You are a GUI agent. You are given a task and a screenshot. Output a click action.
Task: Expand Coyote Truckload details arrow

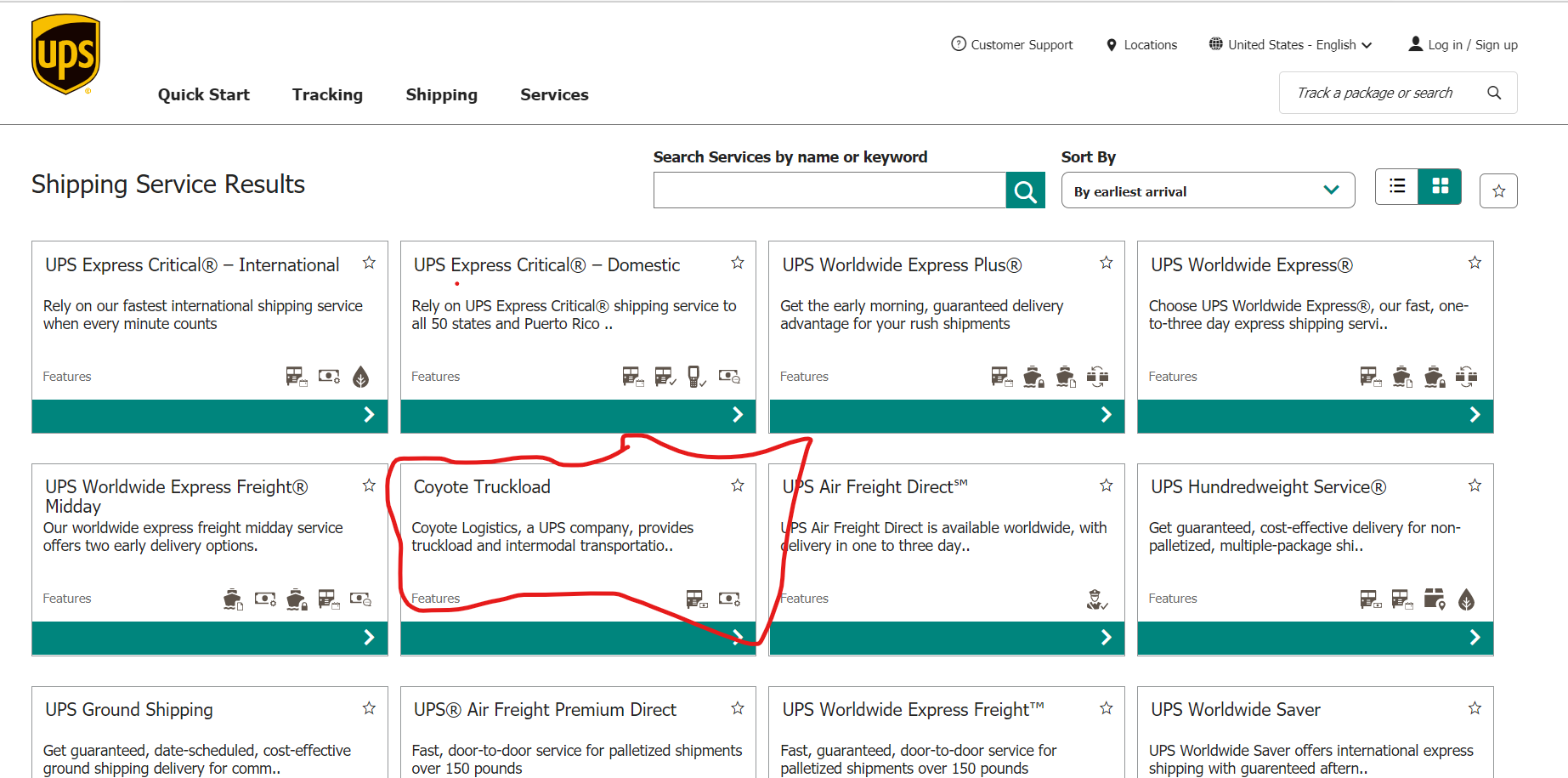(x=738, y=638)
